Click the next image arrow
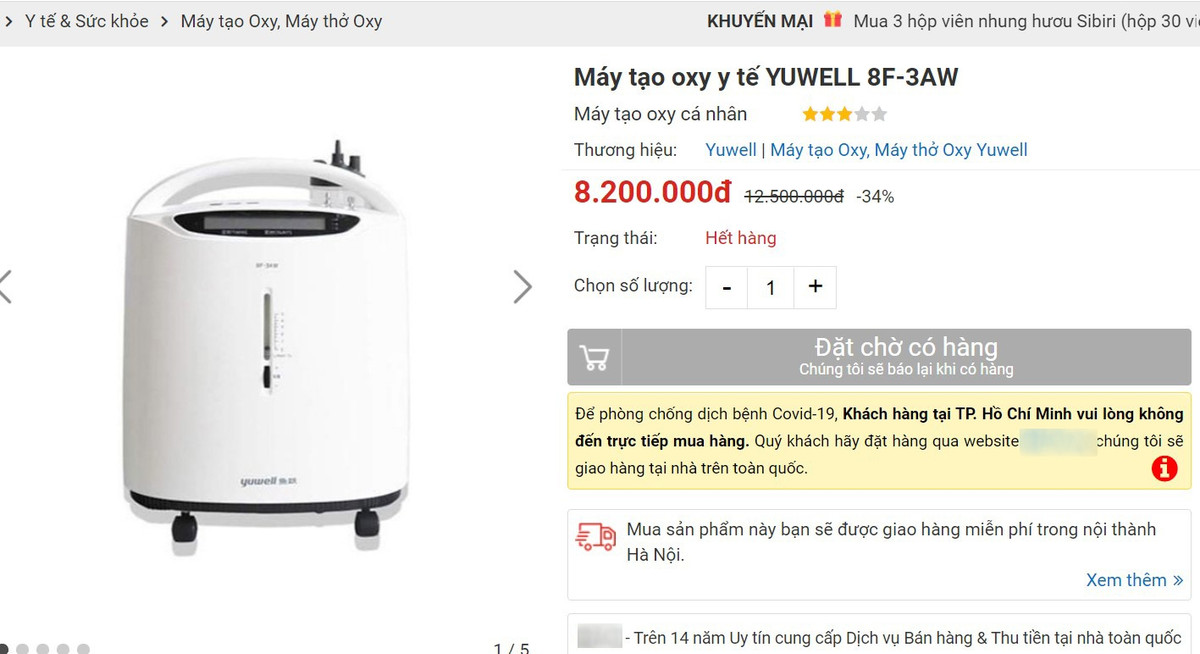1200x654 pixels. click(x=522, y=287)
